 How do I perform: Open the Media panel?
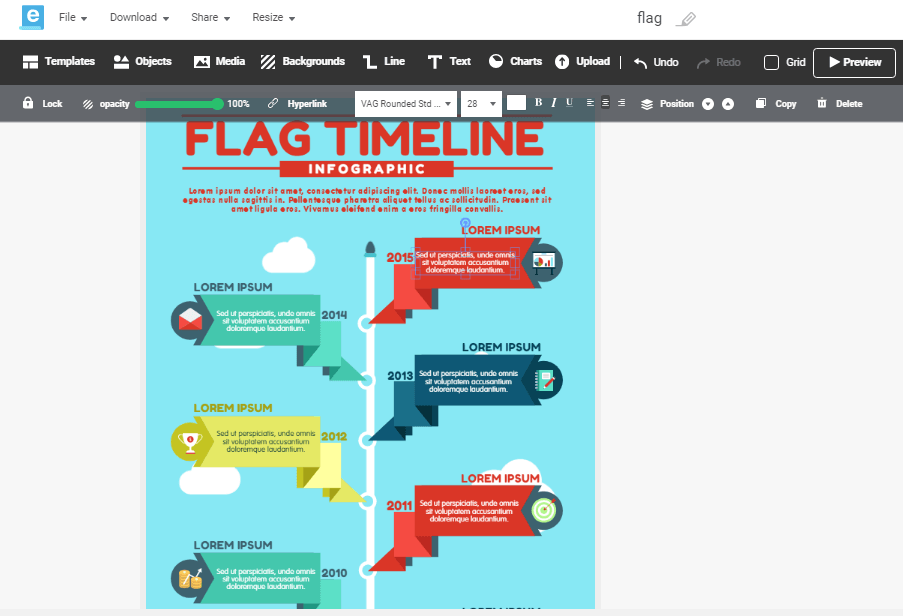pos(219,62)
